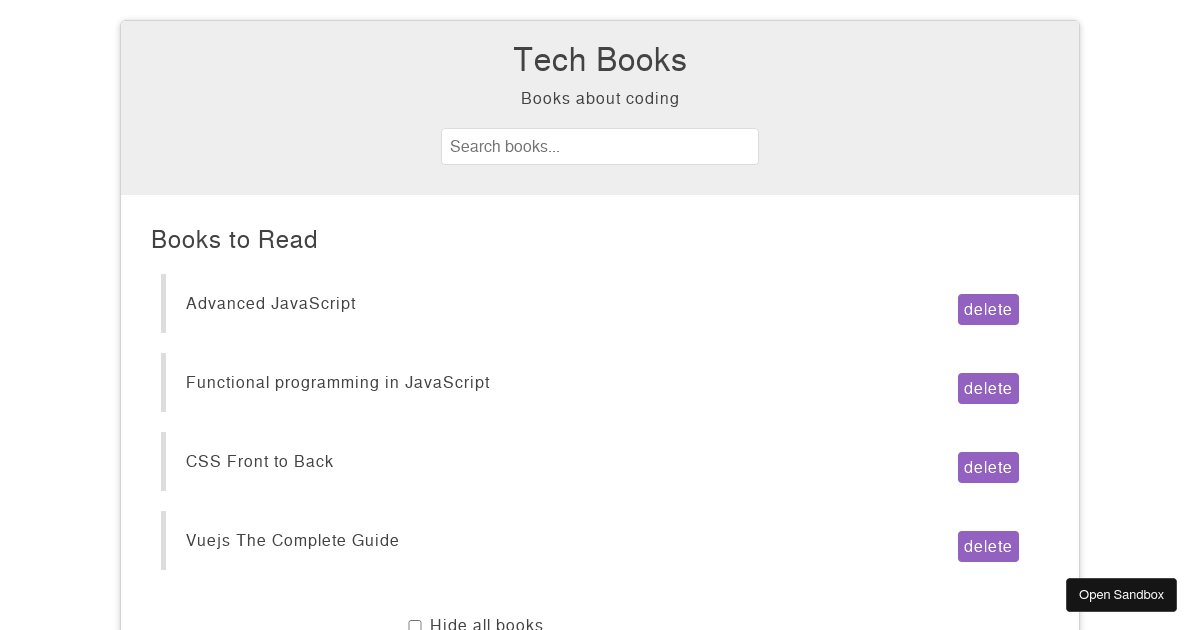The width and height of the screenshot is (1200, 630).
Task: Click the Books about coding subtitle
Action: (x=600, y=98)
